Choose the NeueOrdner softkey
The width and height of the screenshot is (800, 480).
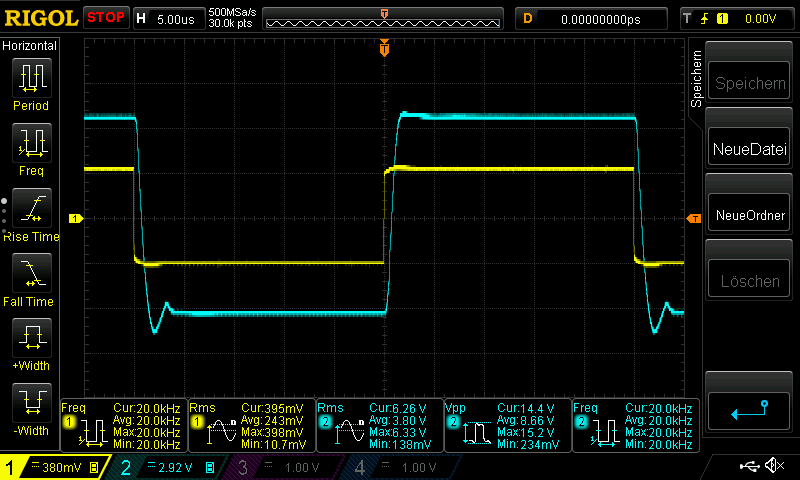749,215
